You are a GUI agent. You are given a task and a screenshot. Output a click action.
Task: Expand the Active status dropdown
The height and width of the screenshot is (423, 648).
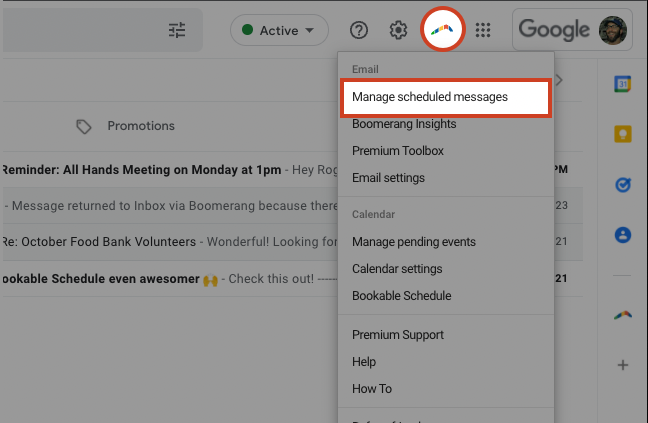[279, 30]
